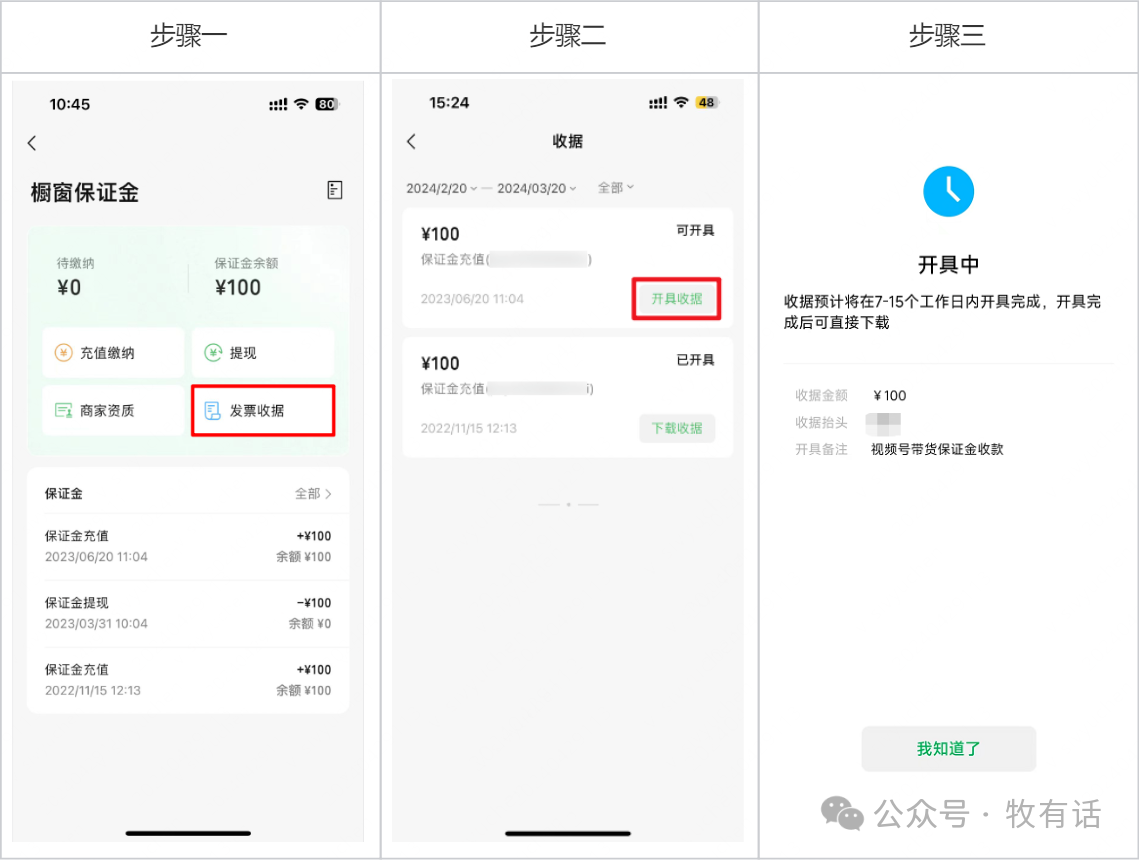Expand 保证金 list via 全部 chevron
The width and height of the screenshot is (1139, 860).
[313, 494]
